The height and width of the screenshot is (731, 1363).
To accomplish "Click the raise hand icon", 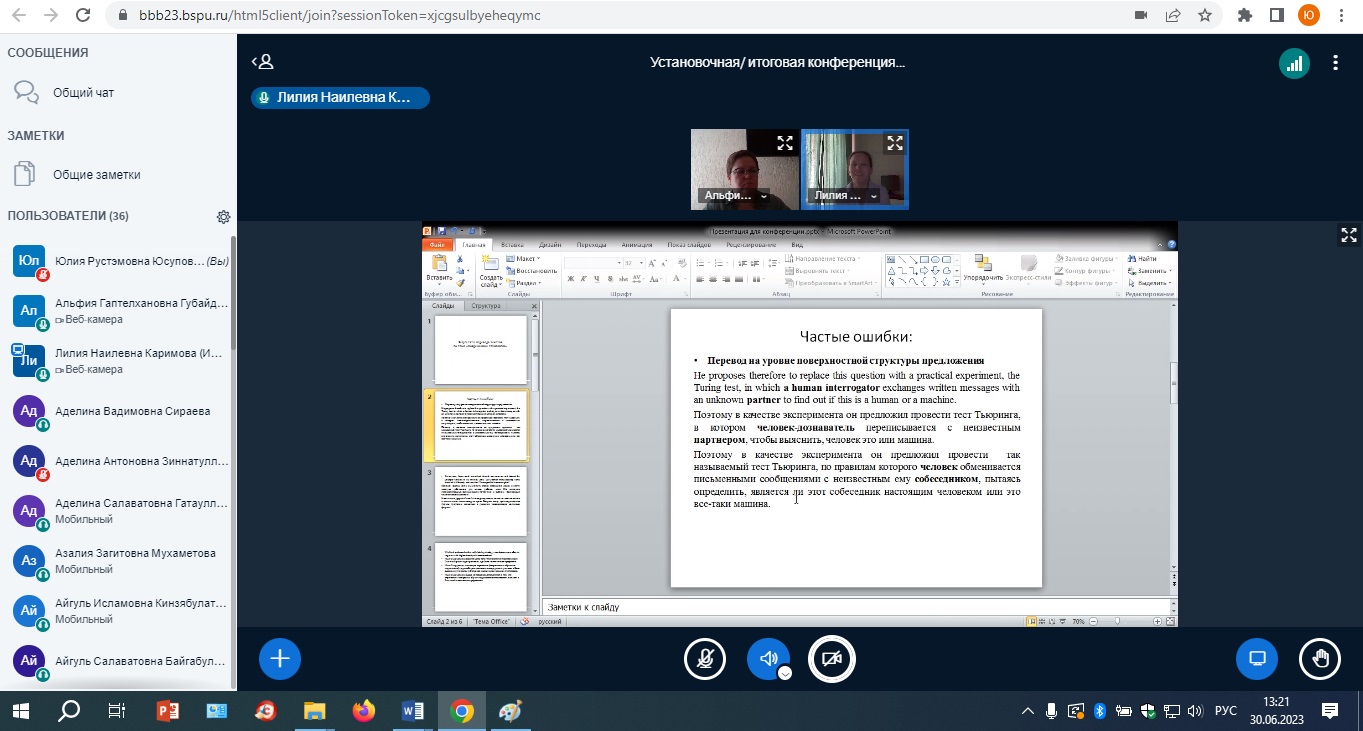I will pos(1320,658).
